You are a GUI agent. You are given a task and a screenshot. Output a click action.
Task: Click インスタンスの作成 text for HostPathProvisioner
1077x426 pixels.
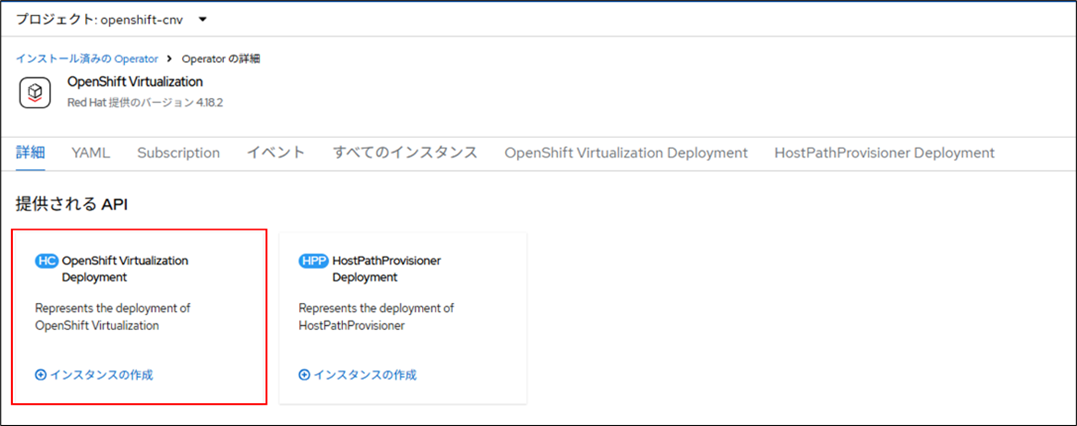(365, 375)
